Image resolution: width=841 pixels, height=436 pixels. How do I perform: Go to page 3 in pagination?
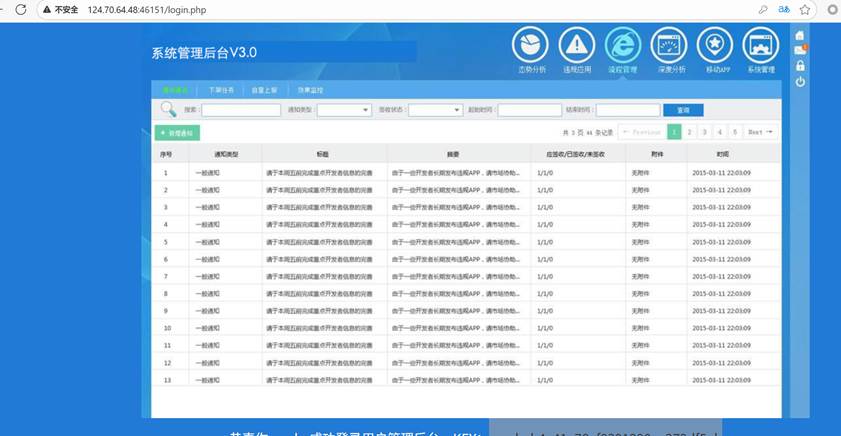click(x=705, y=132)
